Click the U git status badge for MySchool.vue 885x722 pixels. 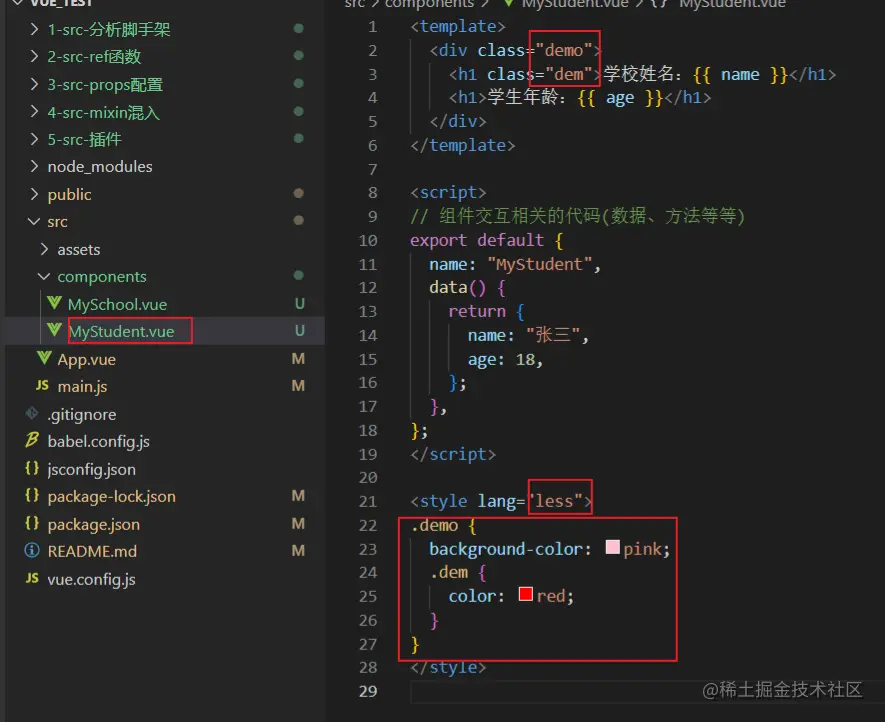tap(300, 304)
